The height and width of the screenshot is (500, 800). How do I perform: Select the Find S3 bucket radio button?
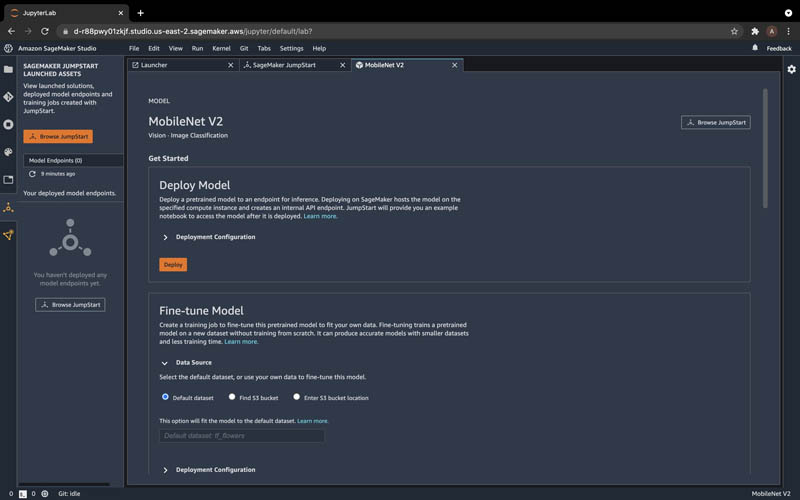click(232, 396)
